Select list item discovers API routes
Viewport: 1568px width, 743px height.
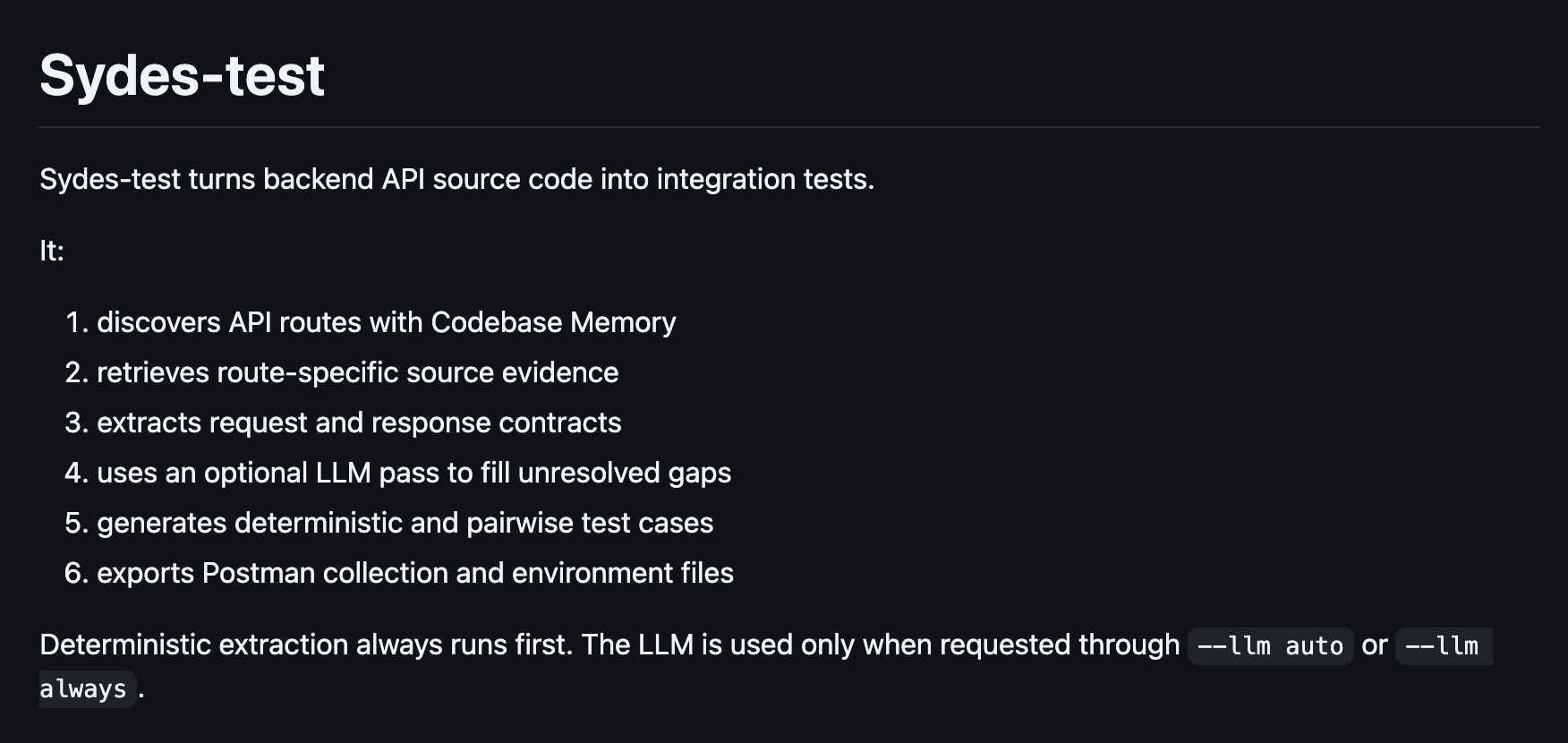tap(386, 322)
